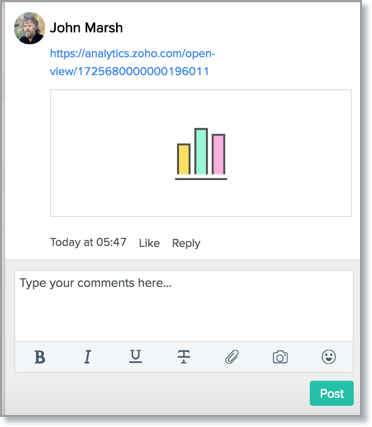Post the comment
This screenshot has height=427, width=372.
coord(332,393)
